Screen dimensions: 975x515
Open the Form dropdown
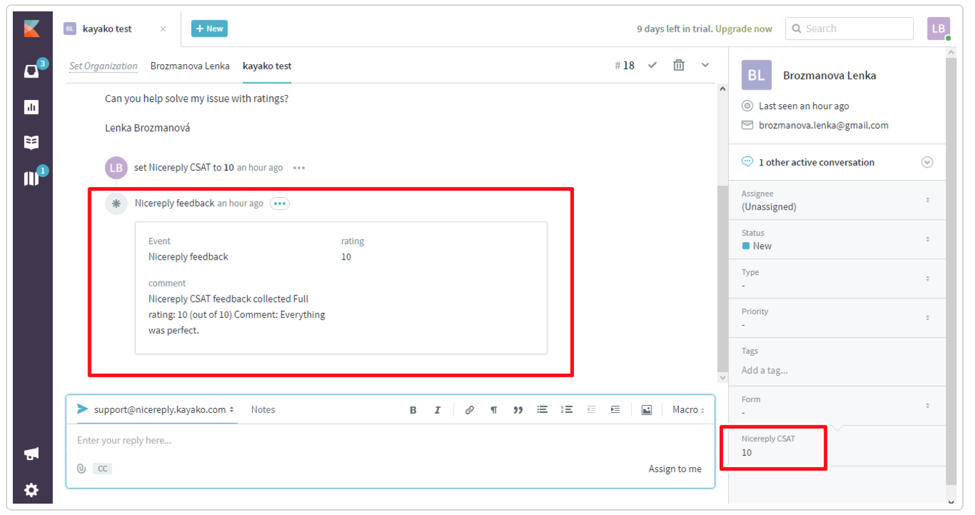[837, 406]
